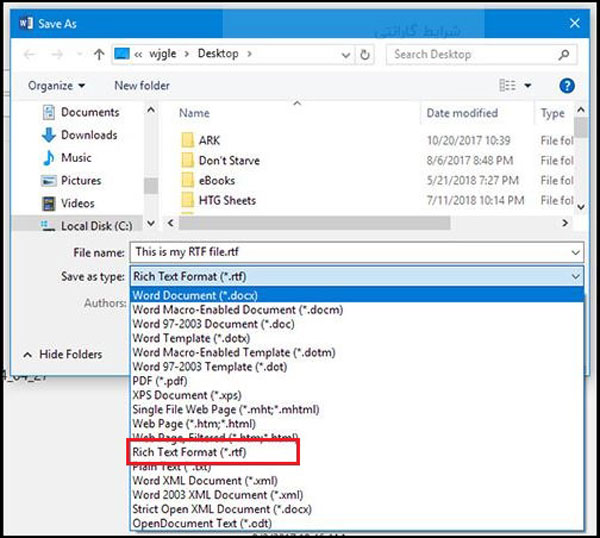Viewport: 600px width, 538px height.
Task: Open Music in the navigation pane
Action: pos(67,158)
